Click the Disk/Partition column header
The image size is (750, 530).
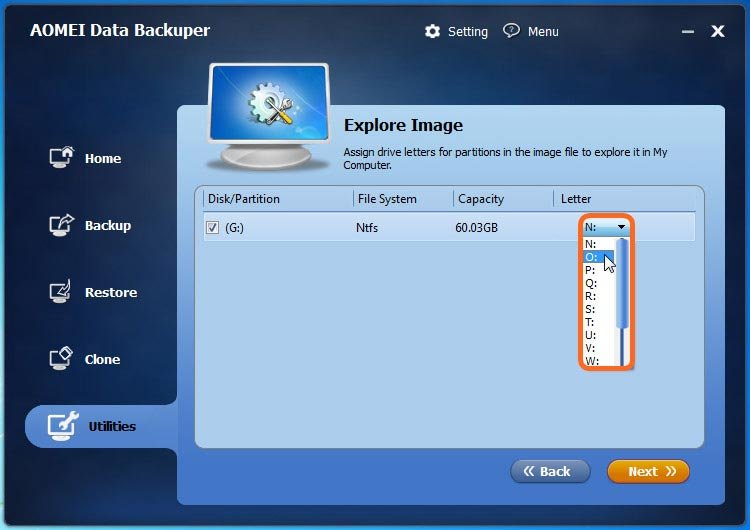pos(244,199)
